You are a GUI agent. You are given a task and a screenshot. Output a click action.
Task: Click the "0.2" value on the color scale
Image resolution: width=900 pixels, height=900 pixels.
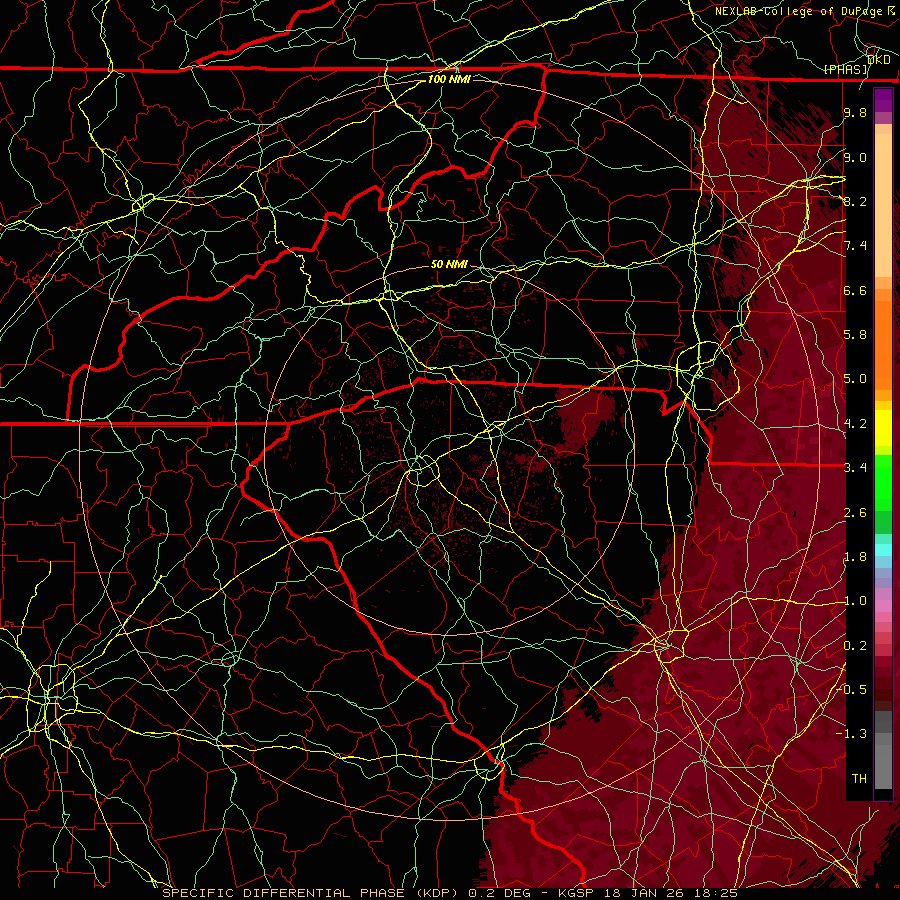click(x=855, y=645)
